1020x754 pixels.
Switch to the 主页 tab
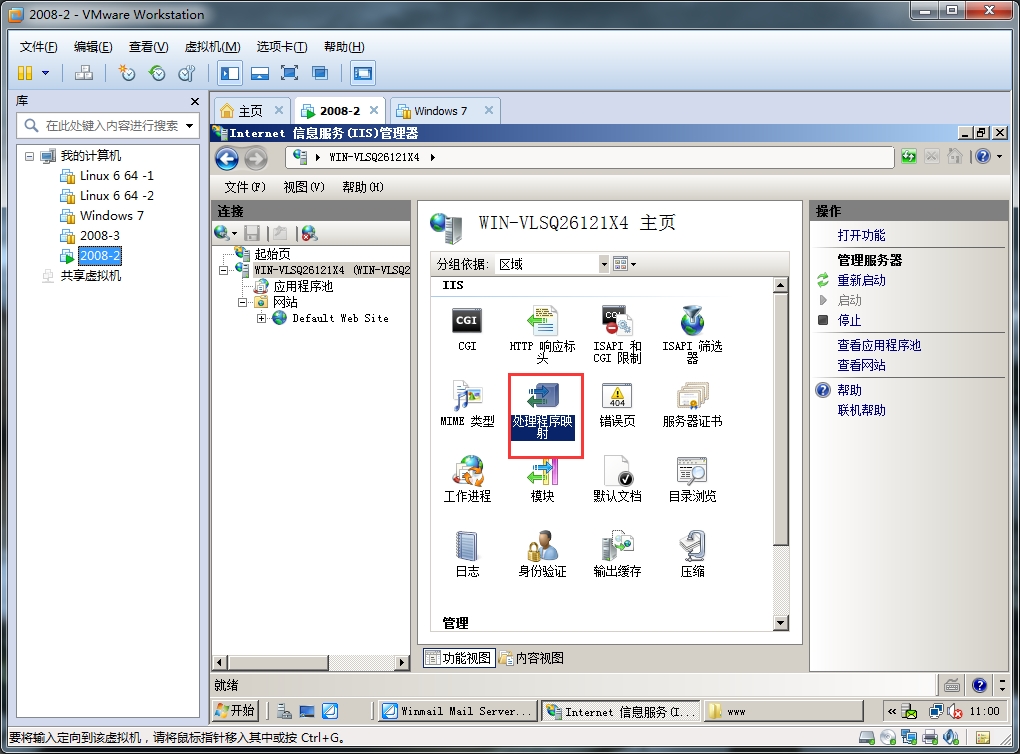251,111
